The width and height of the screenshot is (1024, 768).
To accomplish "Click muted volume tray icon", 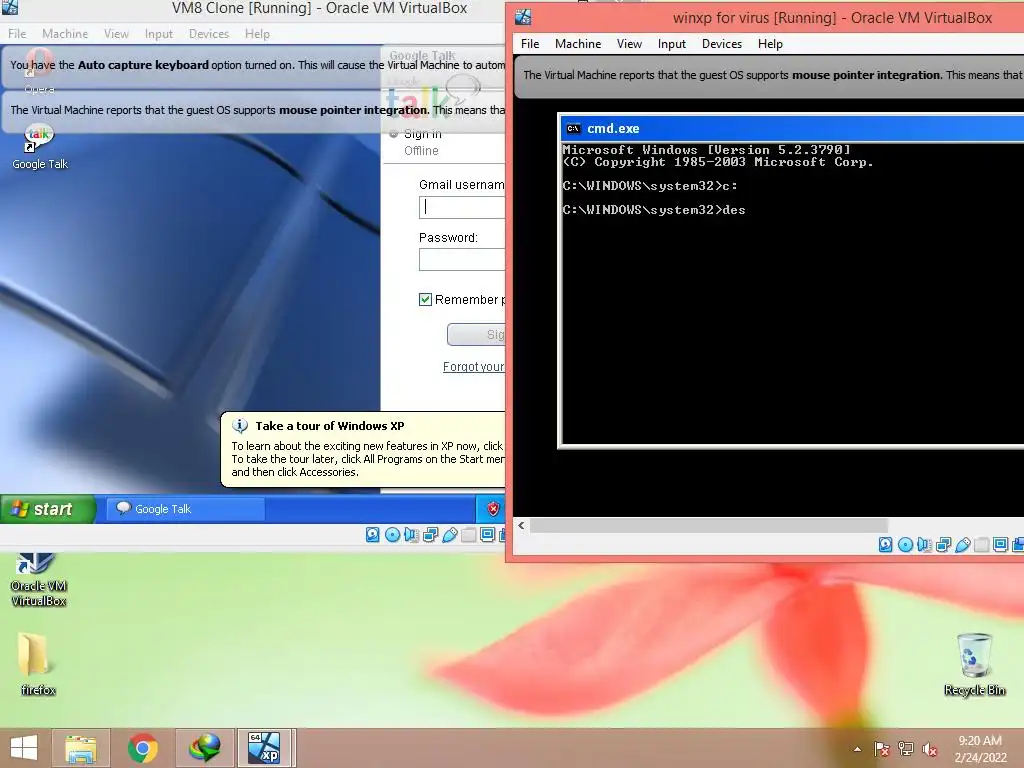I will (x=930, y=748).
